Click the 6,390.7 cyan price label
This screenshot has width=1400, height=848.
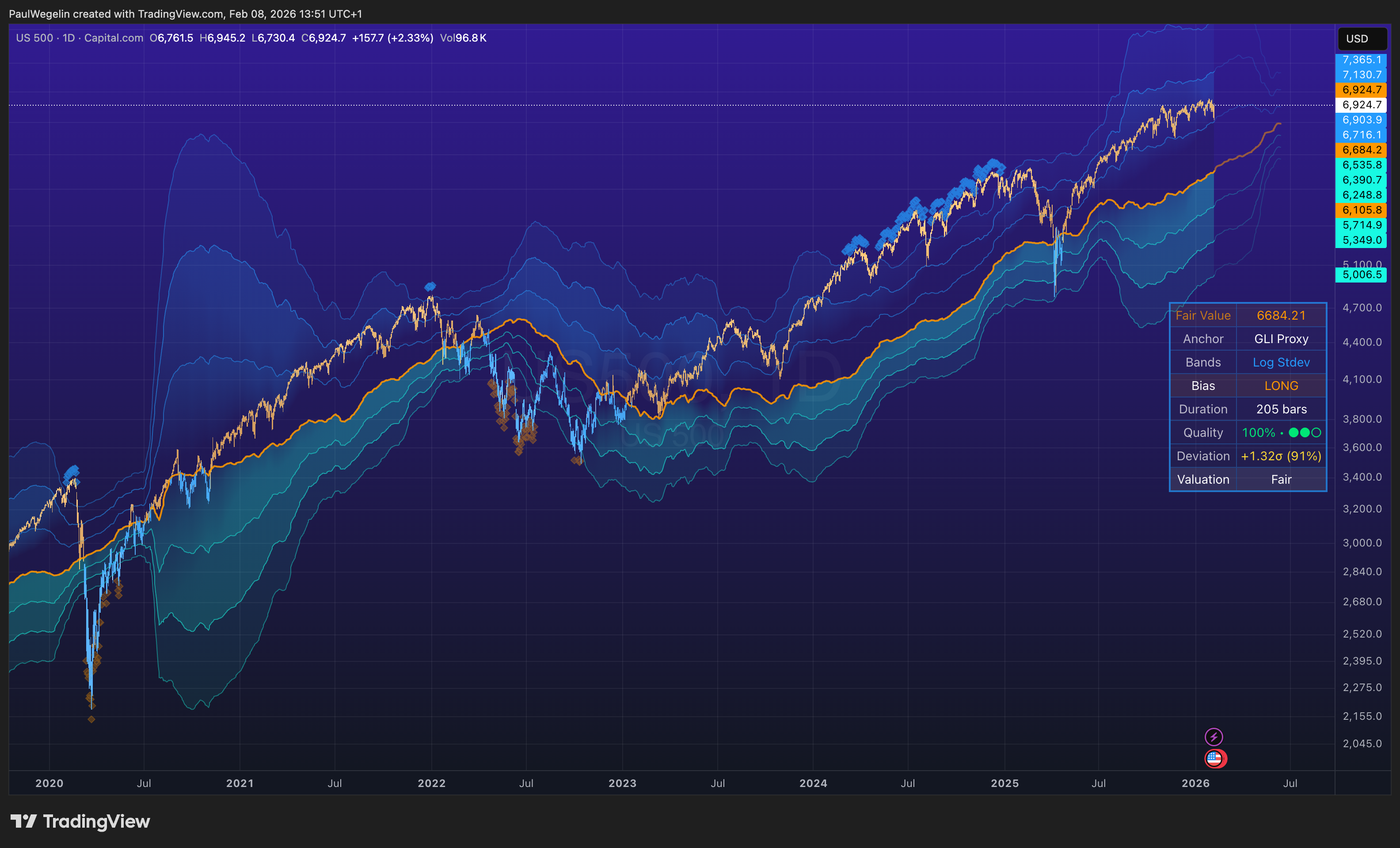(1361, 180)
